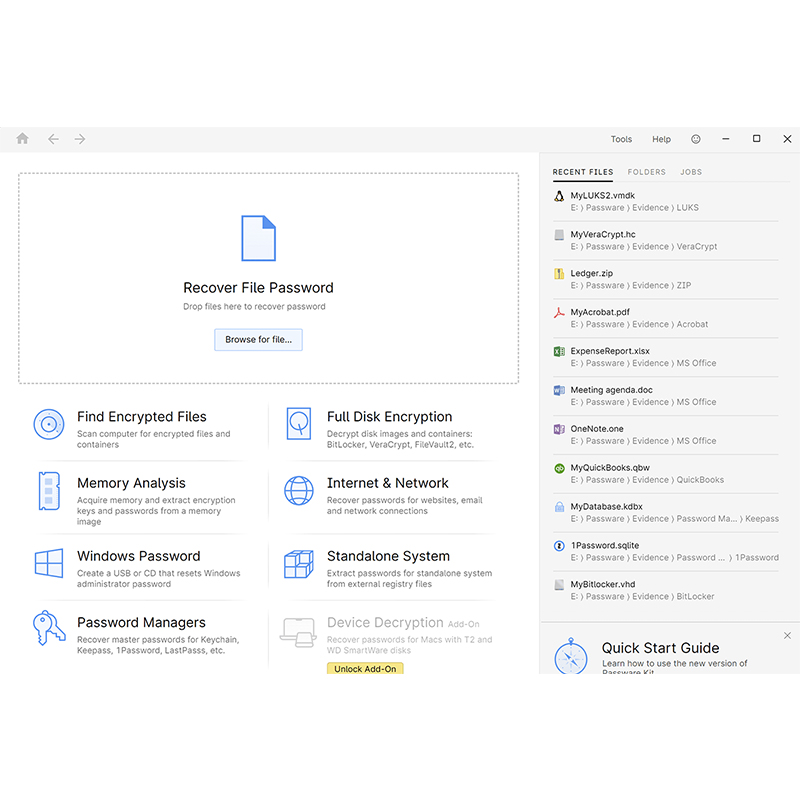Image resolution: width=800 pixels, height=800 pixels.
Task: Select recent file 1Password.sqlite
Action: point(666,551)
